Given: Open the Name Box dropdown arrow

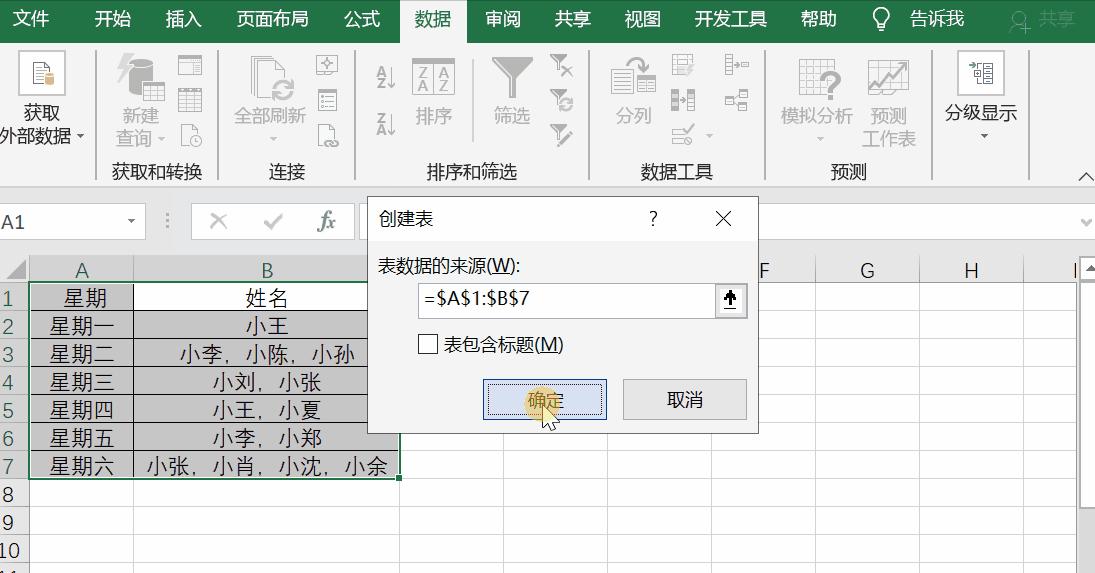Looking at the screenshot, I should [x=131, y=222].
